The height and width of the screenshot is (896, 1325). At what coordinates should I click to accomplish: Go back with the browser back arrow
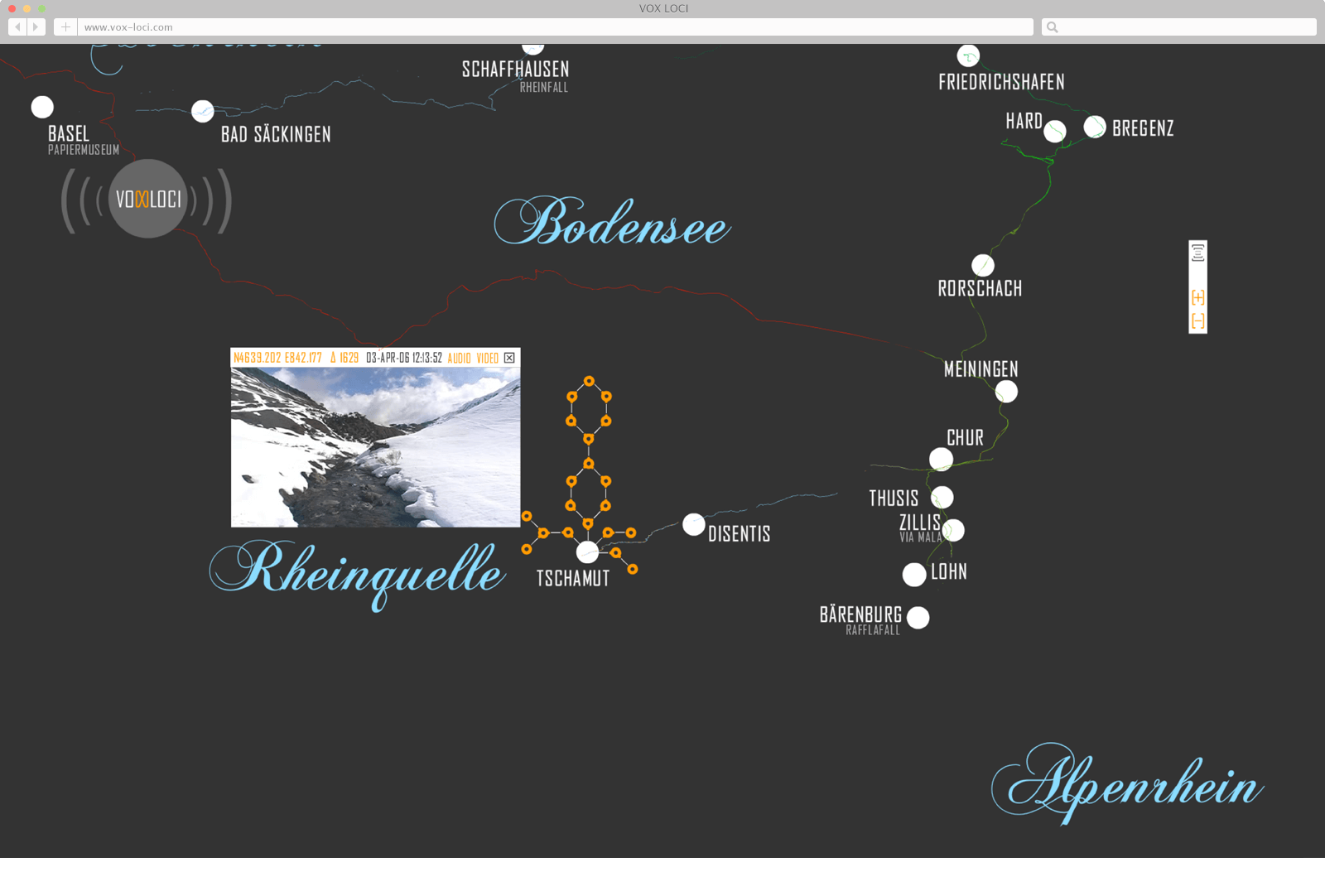17,27
